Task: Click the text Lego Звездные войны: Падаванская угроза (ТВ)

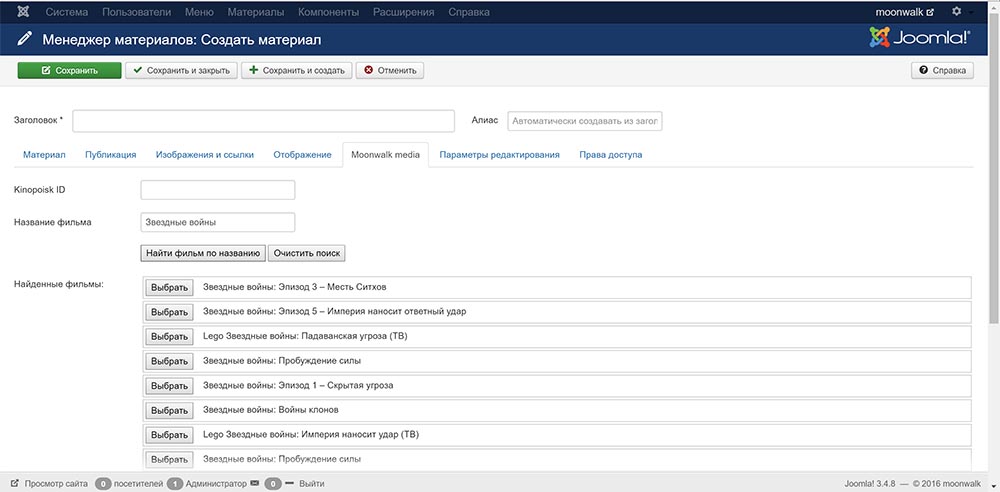Action: pos(305,336)
